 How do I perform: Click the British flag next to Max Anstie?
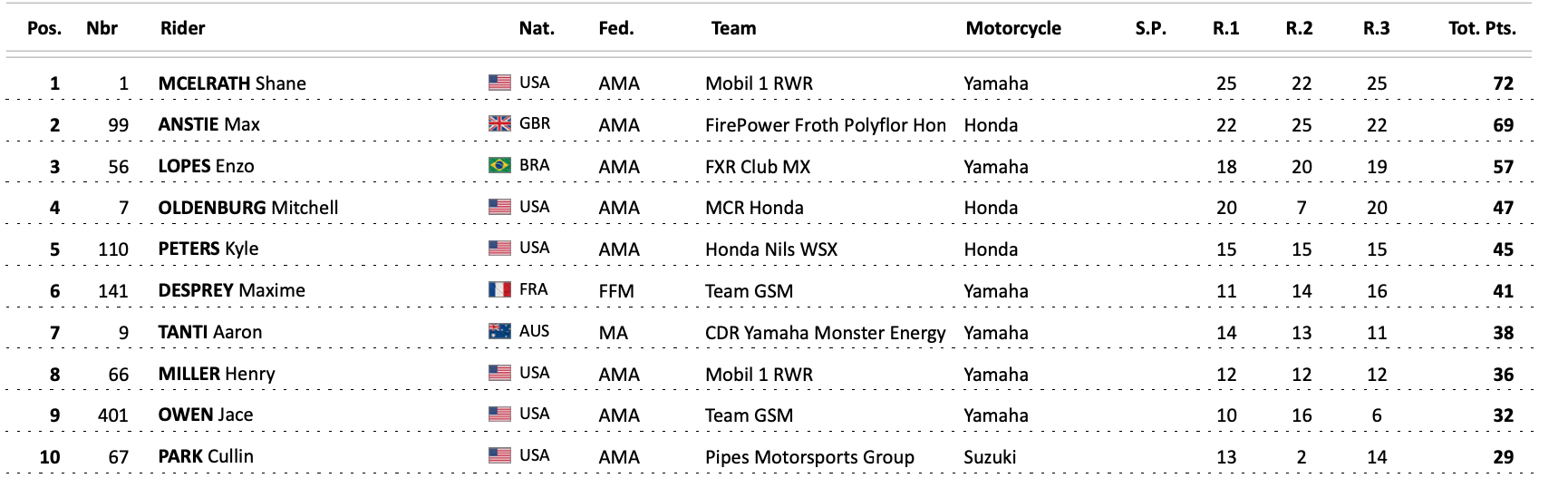pos(499,123)
